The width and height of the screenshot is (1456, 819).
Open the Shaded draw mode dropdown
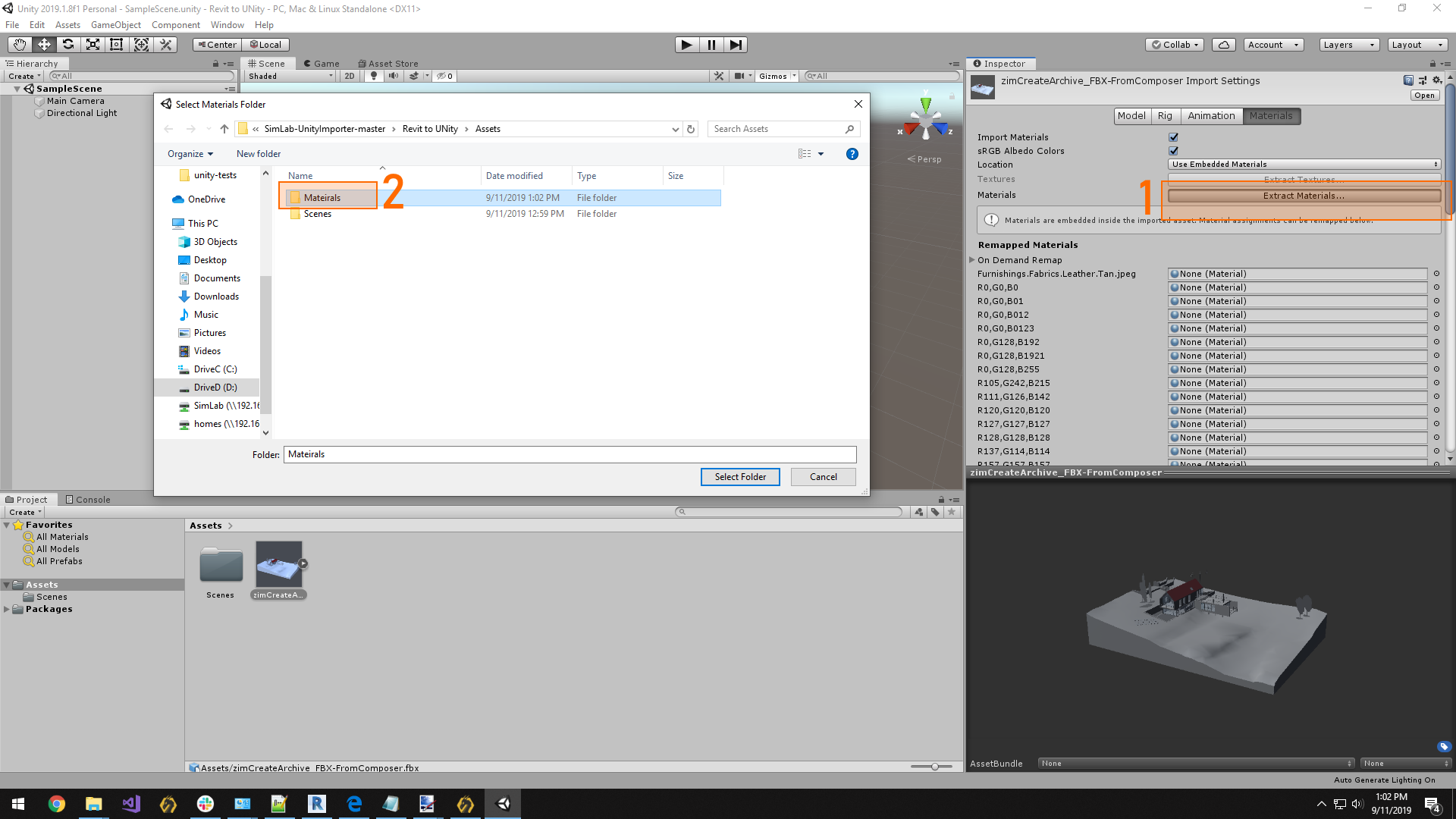288,76
